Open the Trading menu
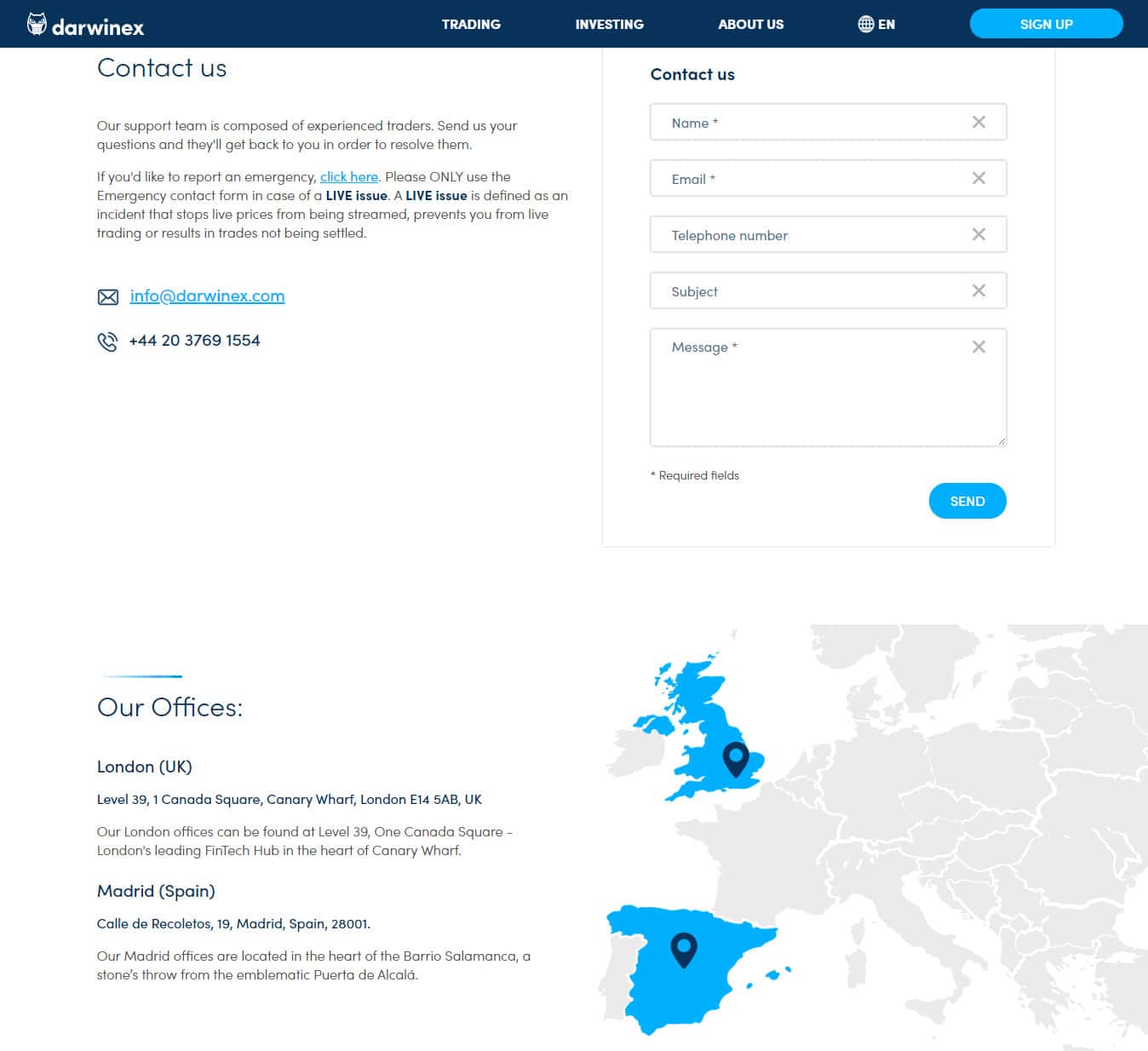This screenshot has height=1051, width=1148. [x=471, y=24]
